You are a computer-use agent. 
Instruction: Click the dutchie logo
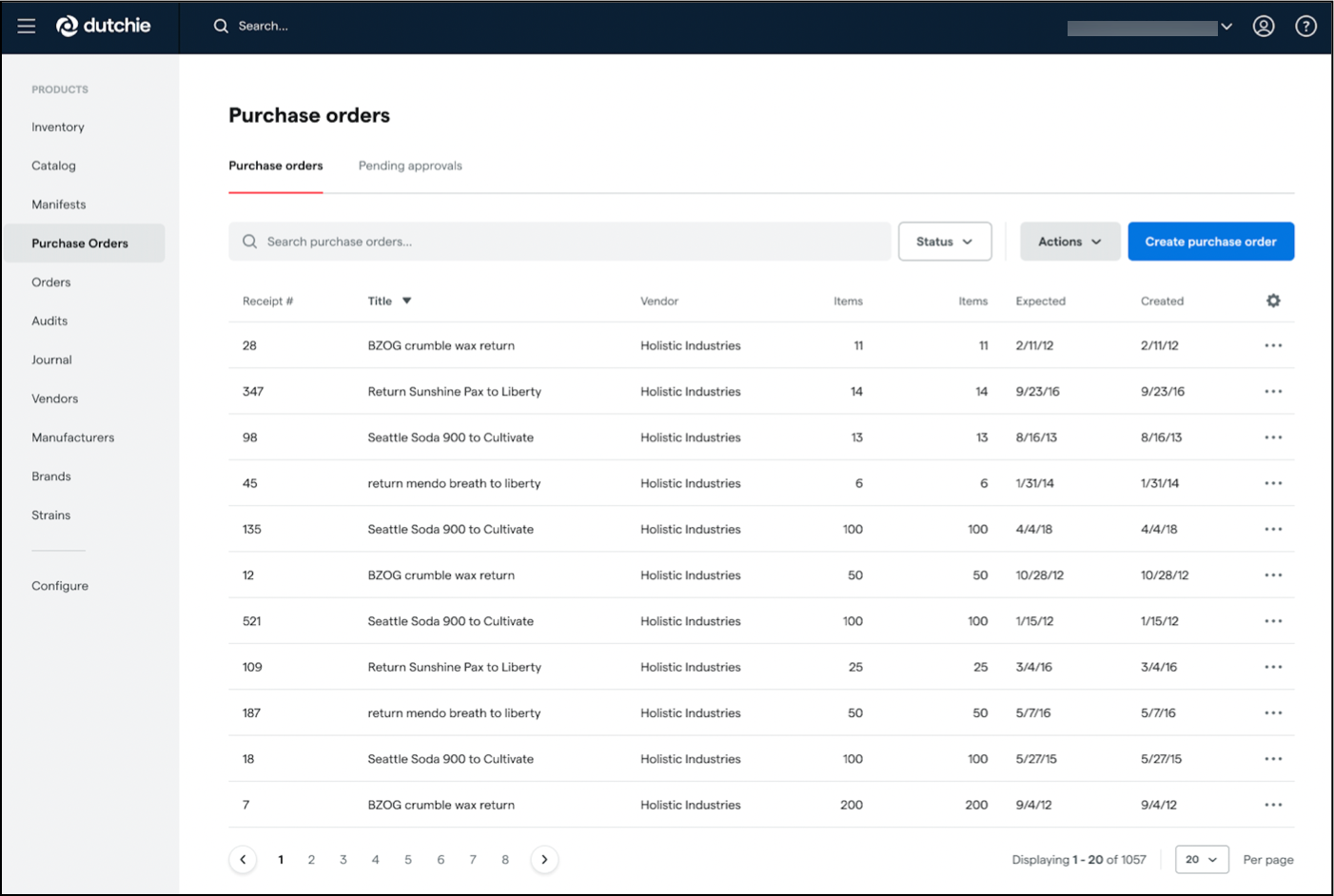click(103, 26)
